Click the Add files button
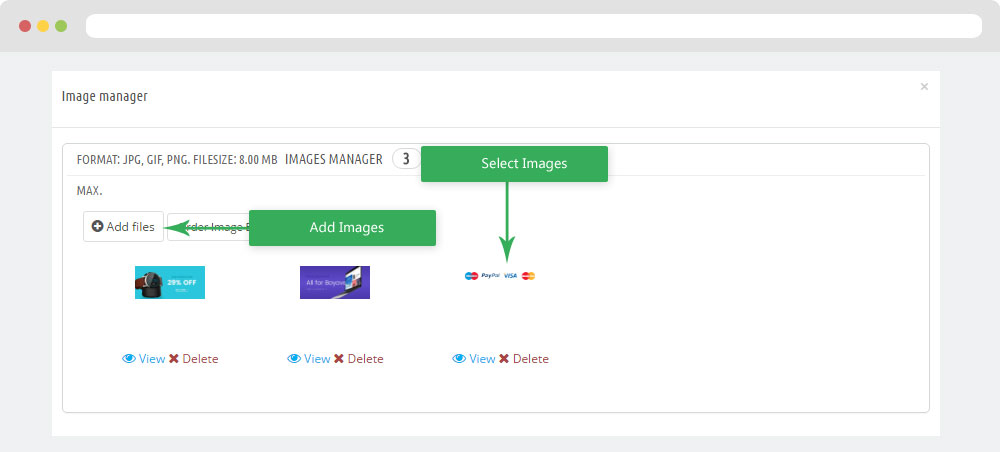The width and height of the screenshot is (1000, 452). pyautogui.click(x=123, y=226)
